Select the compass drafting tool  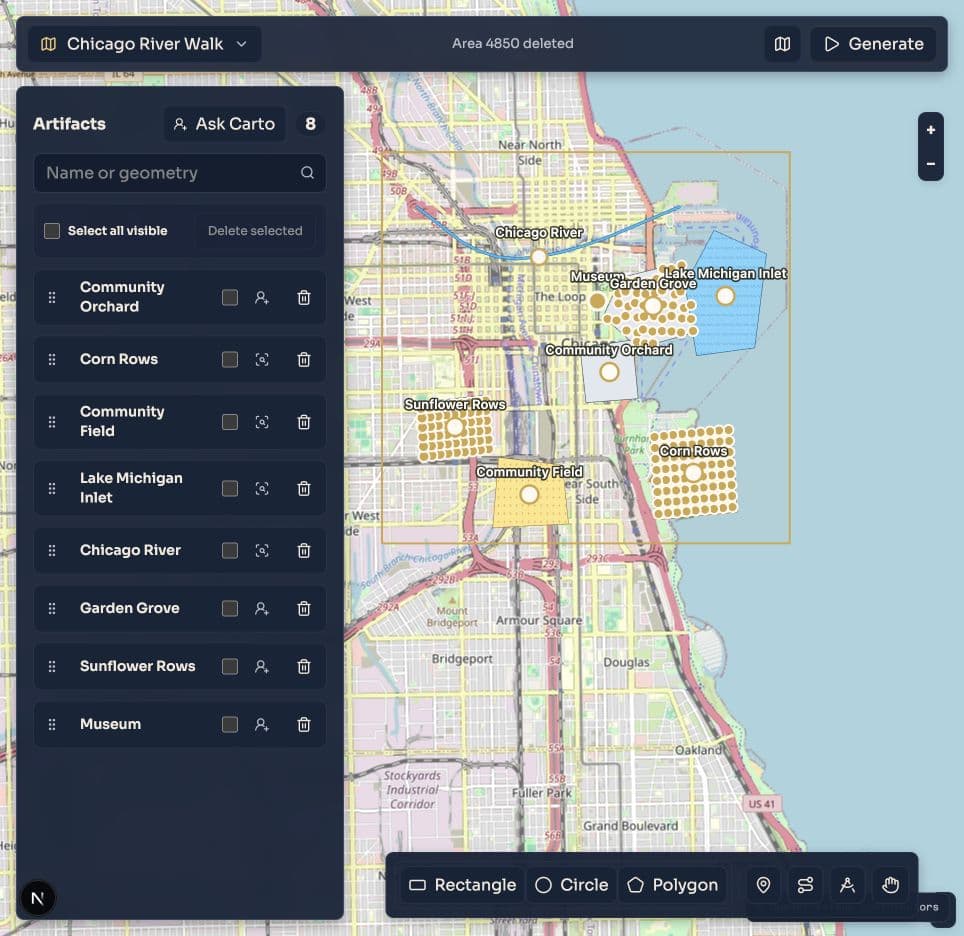[848, 885]
